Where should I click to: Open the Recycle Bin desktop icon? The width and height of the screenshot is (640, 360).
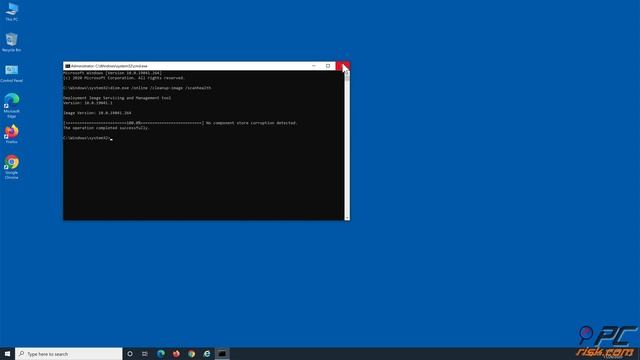[11, 42]
